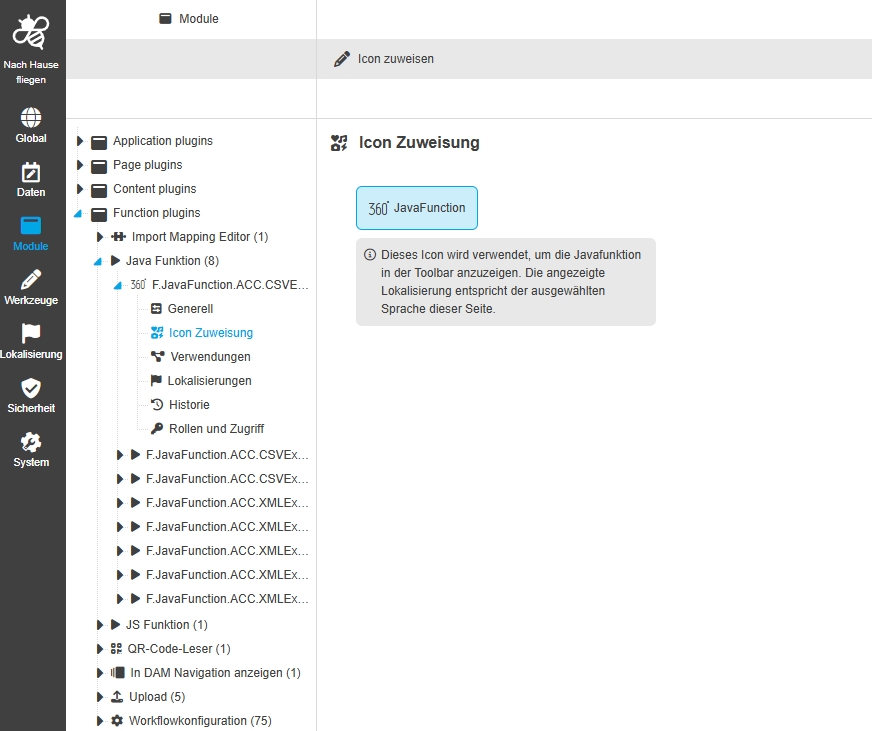This screenshot has width=872, height=731.
Task: Expand the Application plugins node
Action: point(80,141)
